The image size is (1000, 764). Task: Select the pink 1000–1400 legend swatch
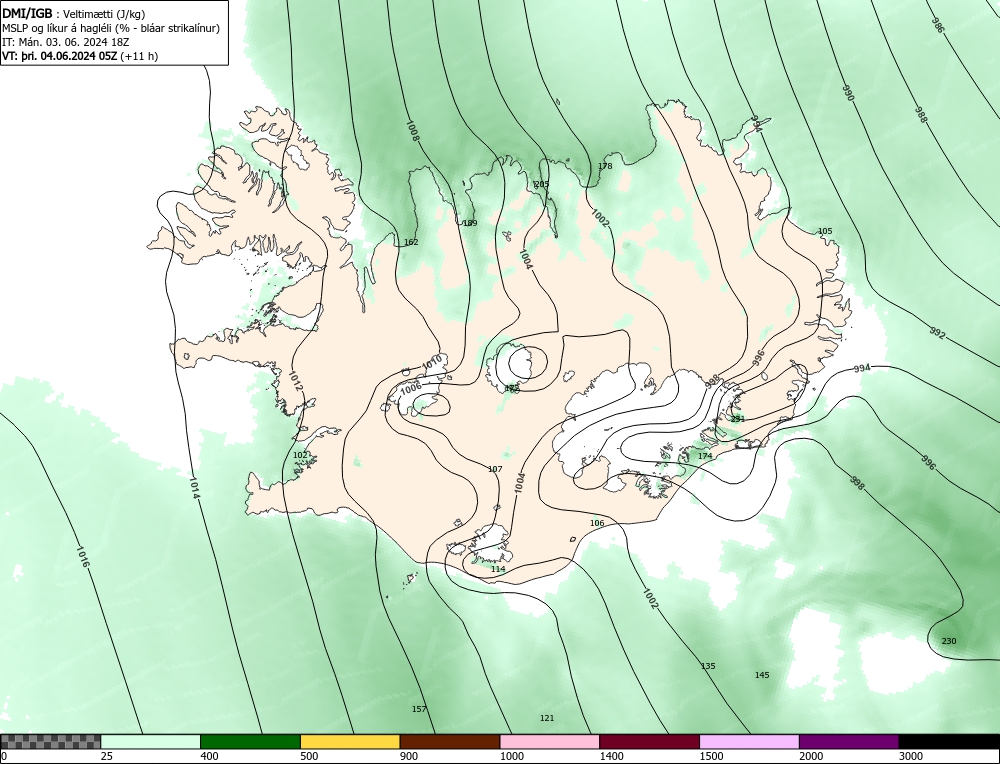pyautogui.click(x=550, y=742)
